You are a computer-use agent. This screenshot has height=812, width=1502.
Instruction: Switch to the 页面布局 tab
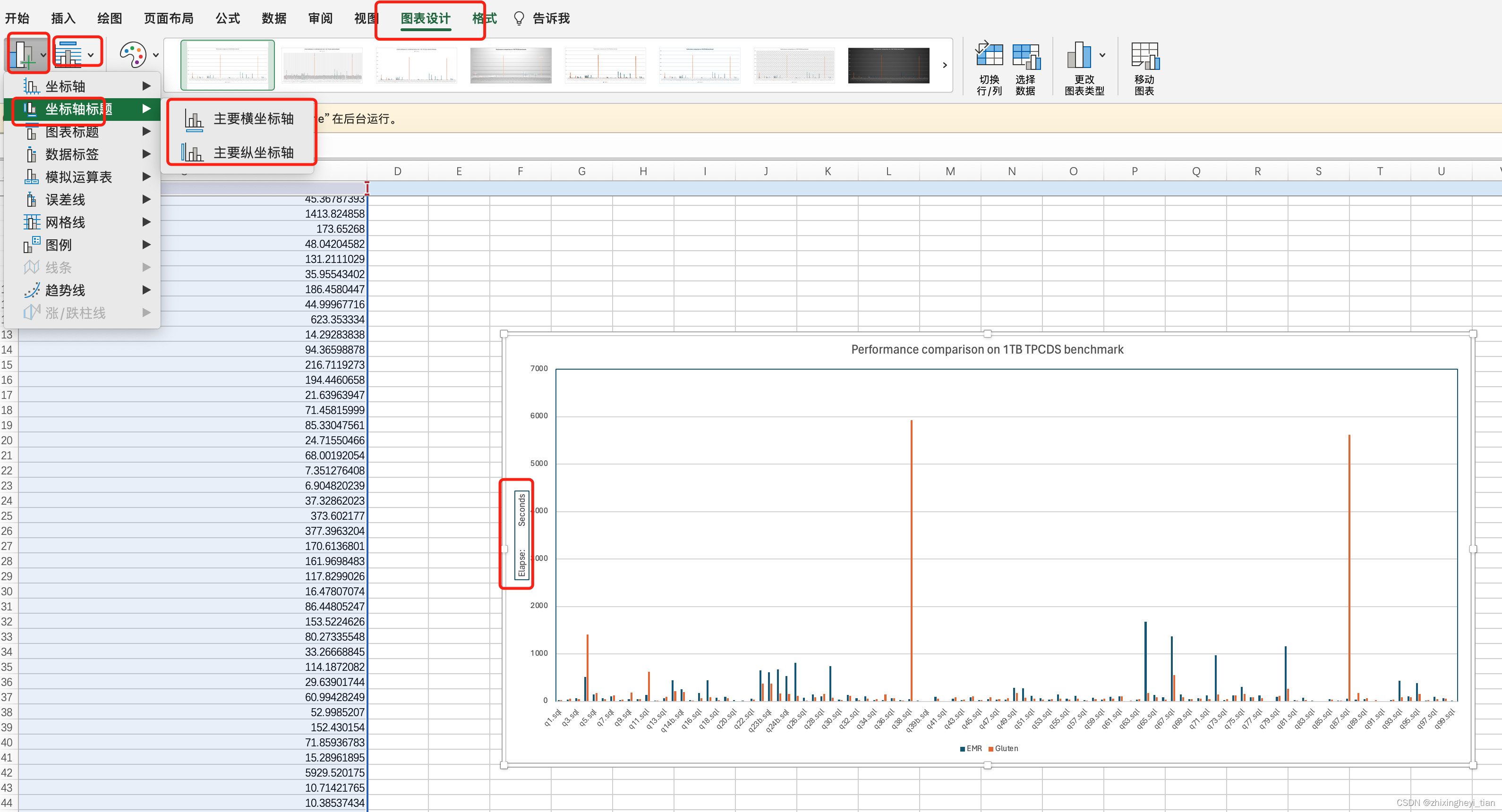pyautogui.click(x=169, y=19)
